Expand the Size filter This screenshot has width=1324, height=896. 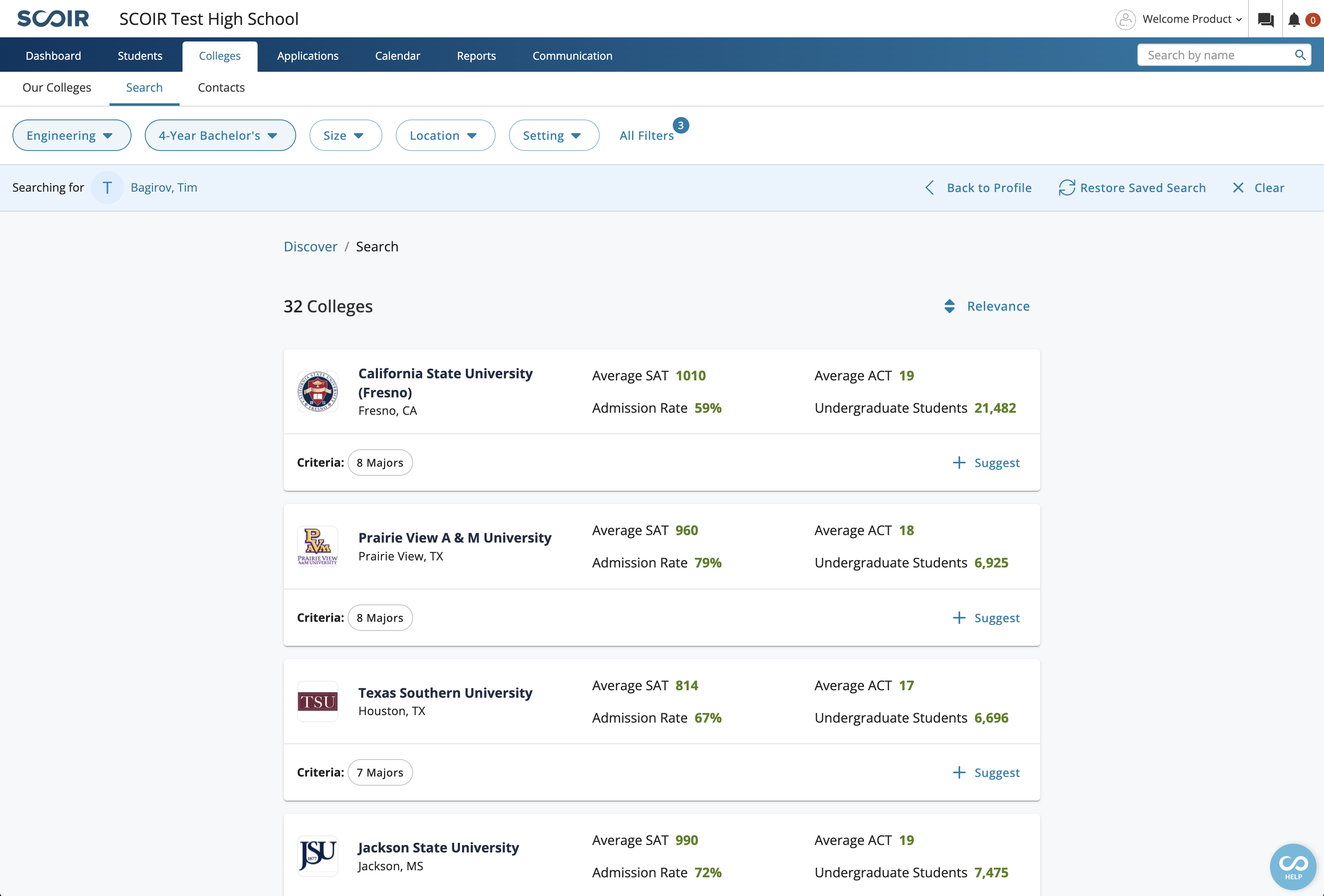345,135
